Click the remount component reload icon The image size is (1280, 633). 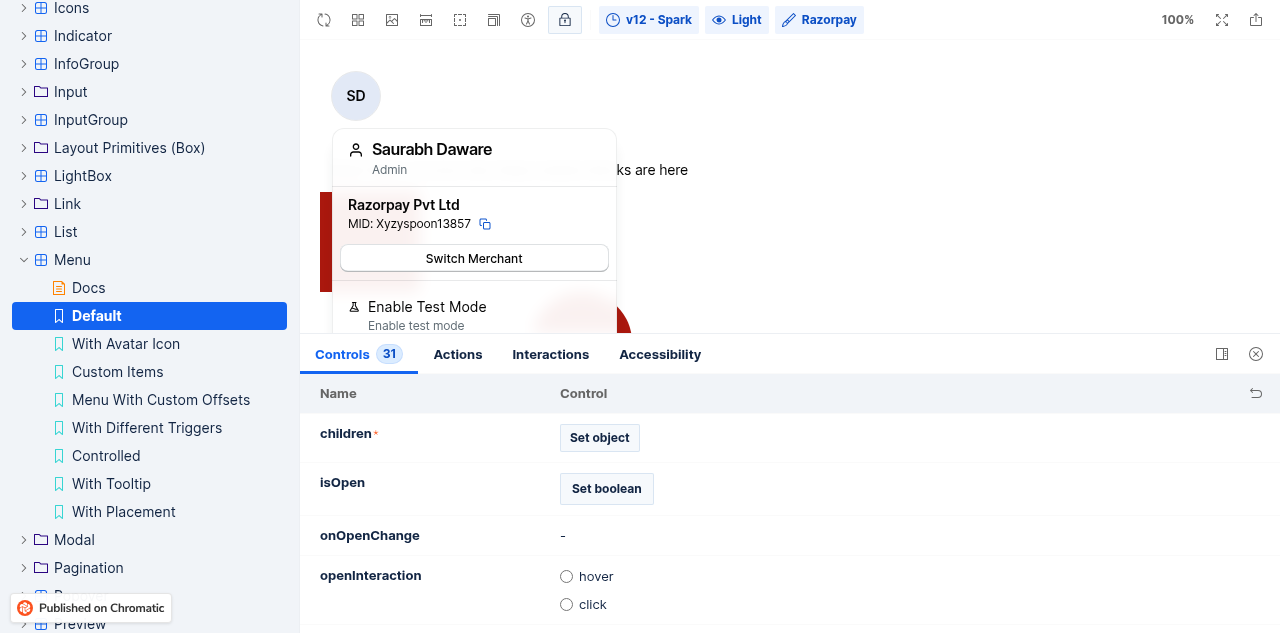coord(324,20)
